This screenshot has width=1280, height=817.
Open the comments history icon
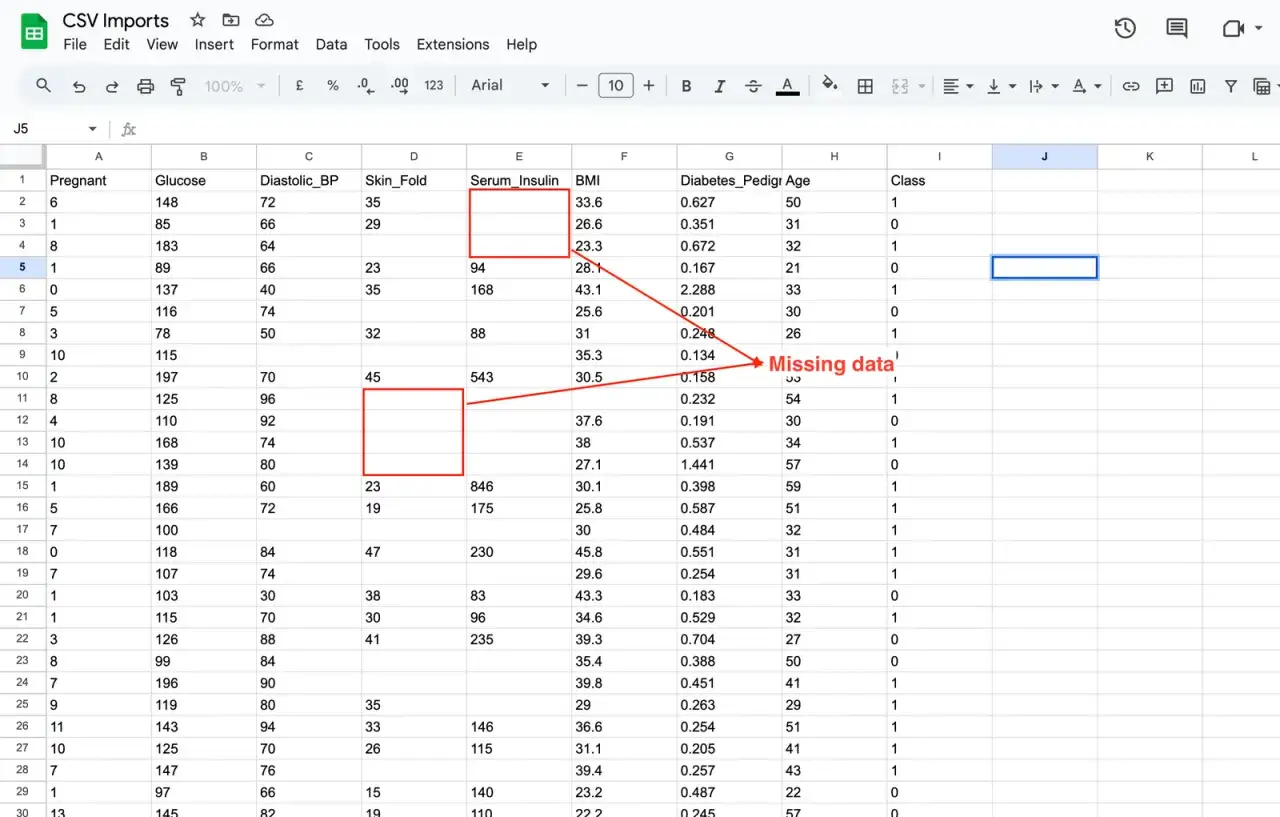(x=1177, y=29)
